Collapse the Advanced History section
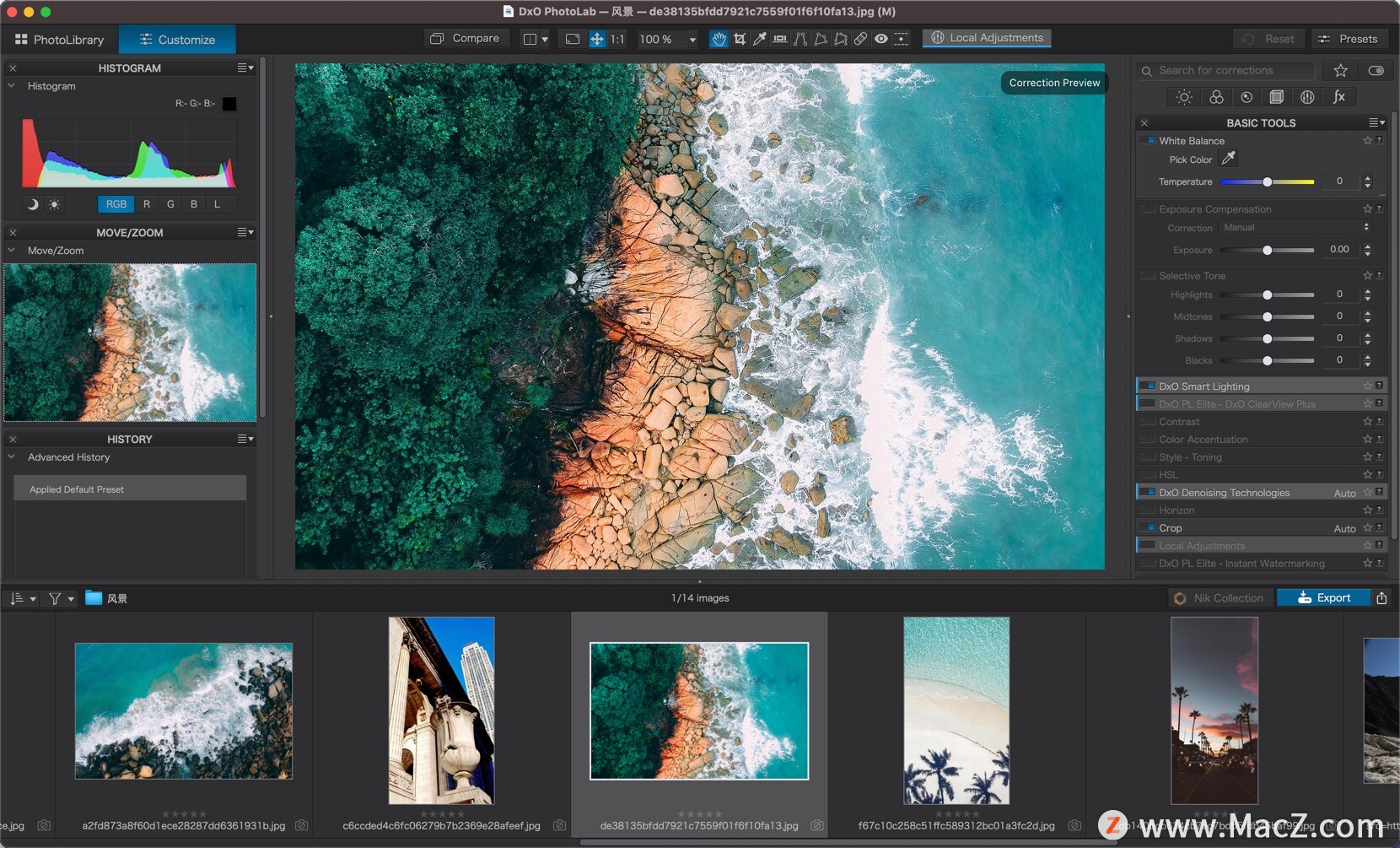This screenshot has width=1400, height=848. click(12, 456)
